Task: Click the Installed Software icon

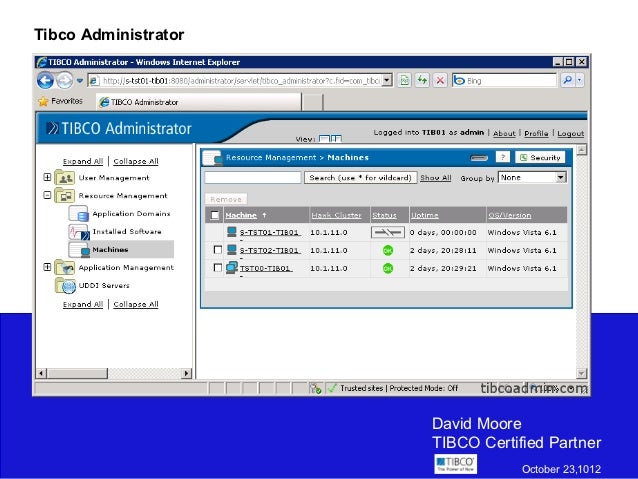Action: tap(79, 232)
